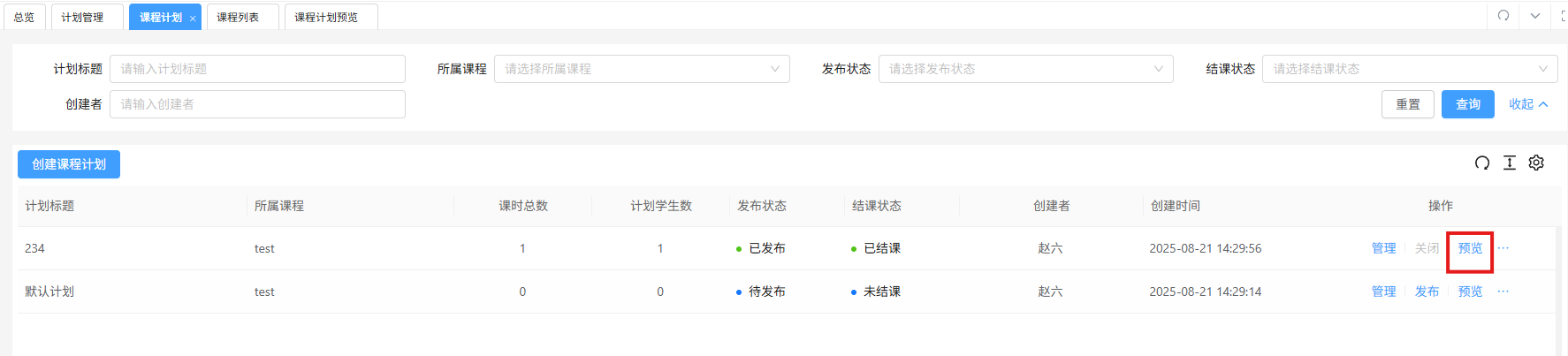This screenshot has width=1568, height=356.
Task: Close the 课程计划 tab with its x
Action: click(193, 19)
